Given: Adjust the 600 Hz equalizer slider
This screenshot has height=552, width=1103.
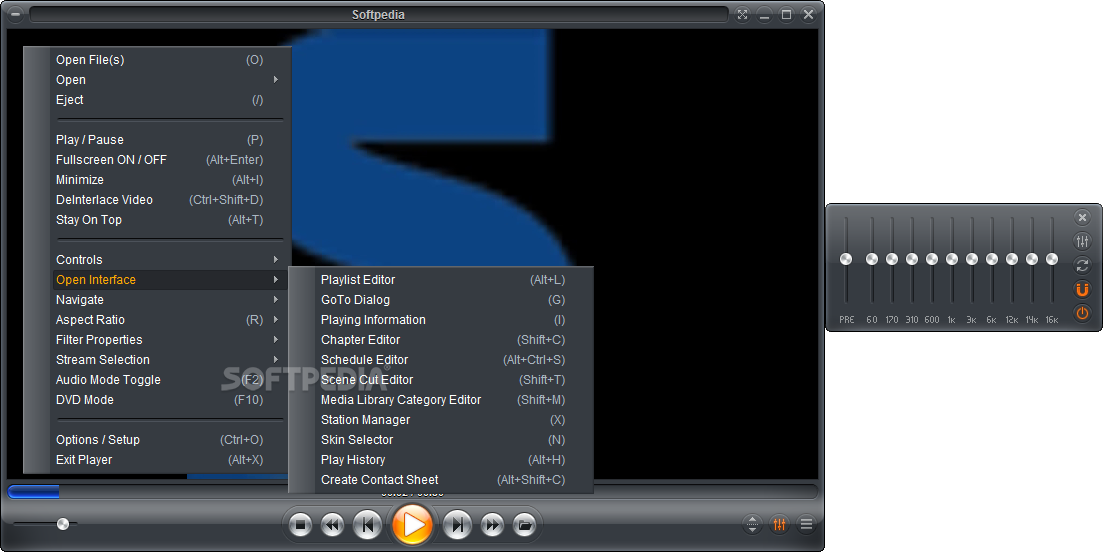Looking at the screenshot, I should click(x=932, y=259).
